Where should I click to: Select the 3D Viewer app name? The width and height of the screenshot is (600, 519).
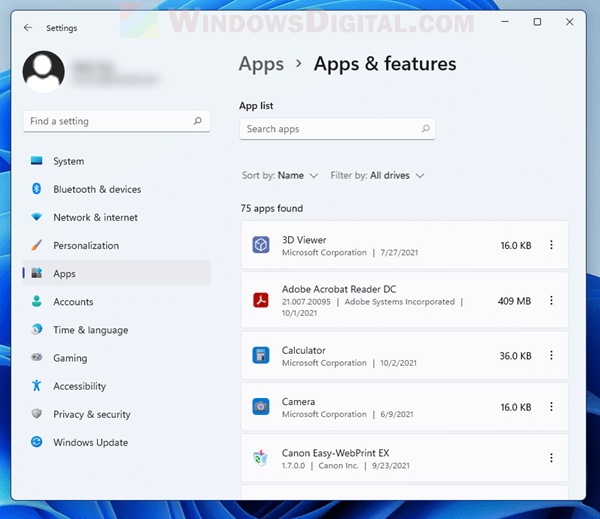pyautogui.click(x=304, y=240)
